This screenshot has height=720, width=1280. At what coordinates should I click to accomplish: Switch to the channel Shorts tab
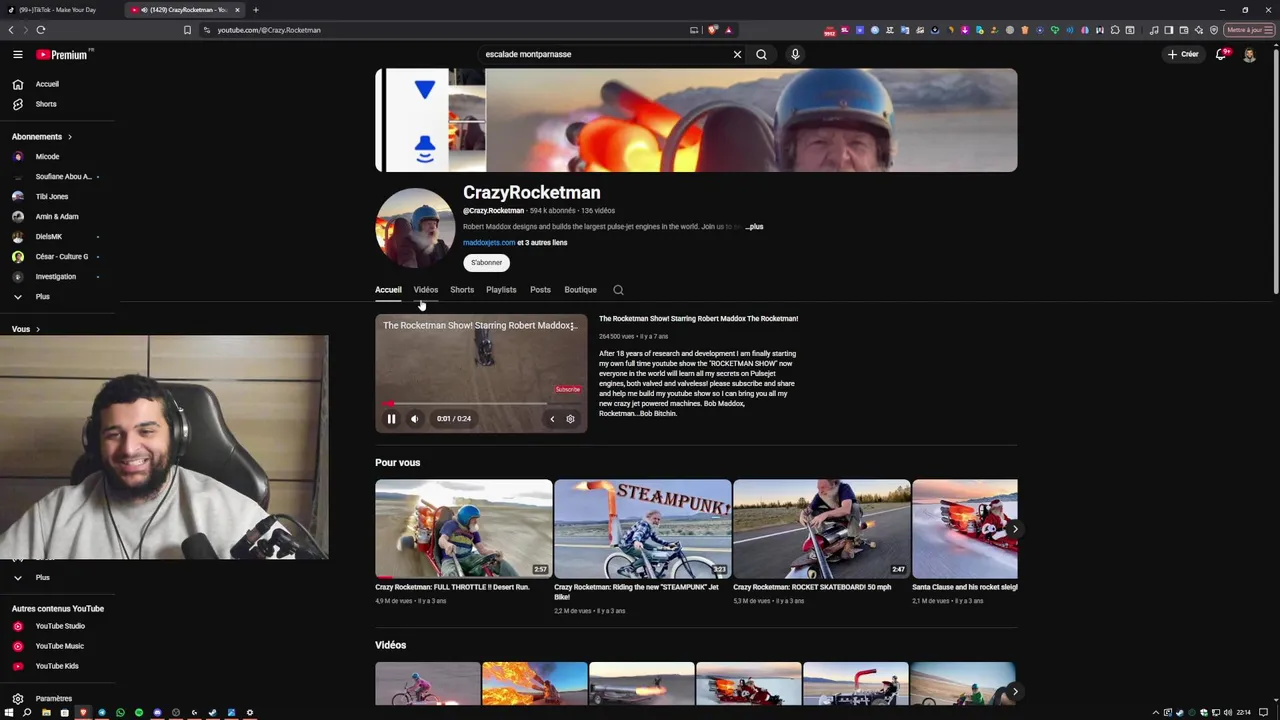point(462,290)
